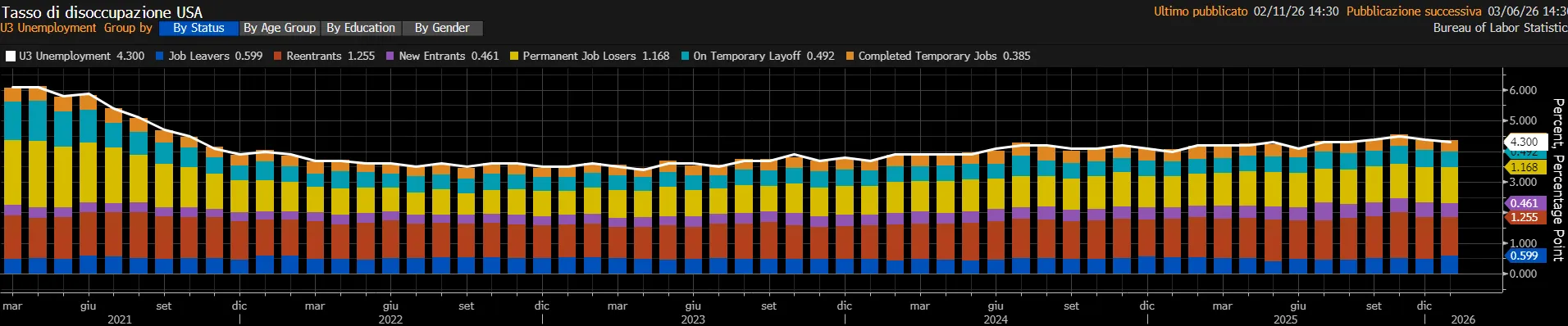Click the 2025 year label on time axis
The width and height of the screenshot is (1568, 326).
pyautogui.click(x=1285, y=319)
